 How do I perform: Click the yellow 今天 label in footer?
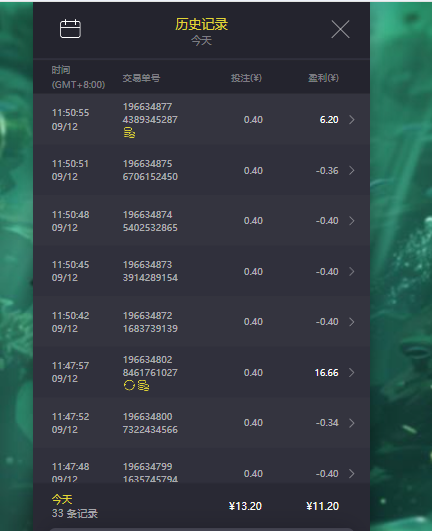click(x=62, y=499)
